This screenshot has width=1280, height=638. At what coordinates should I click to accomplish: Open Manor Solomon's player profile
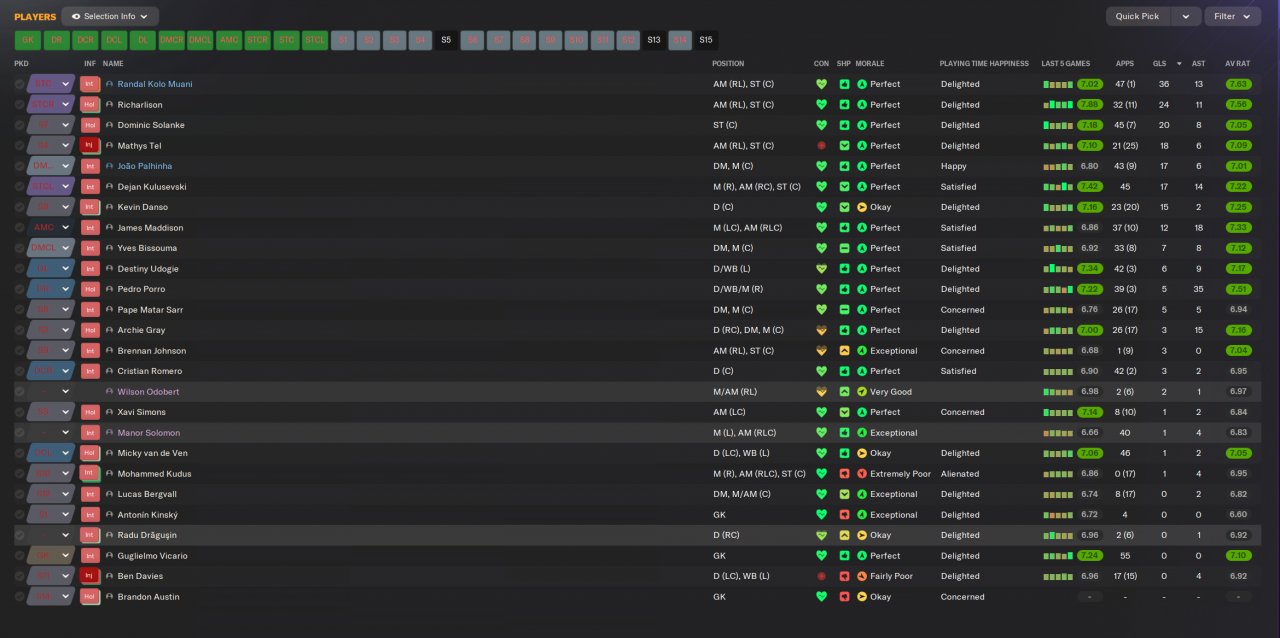(x=149, y=433)
